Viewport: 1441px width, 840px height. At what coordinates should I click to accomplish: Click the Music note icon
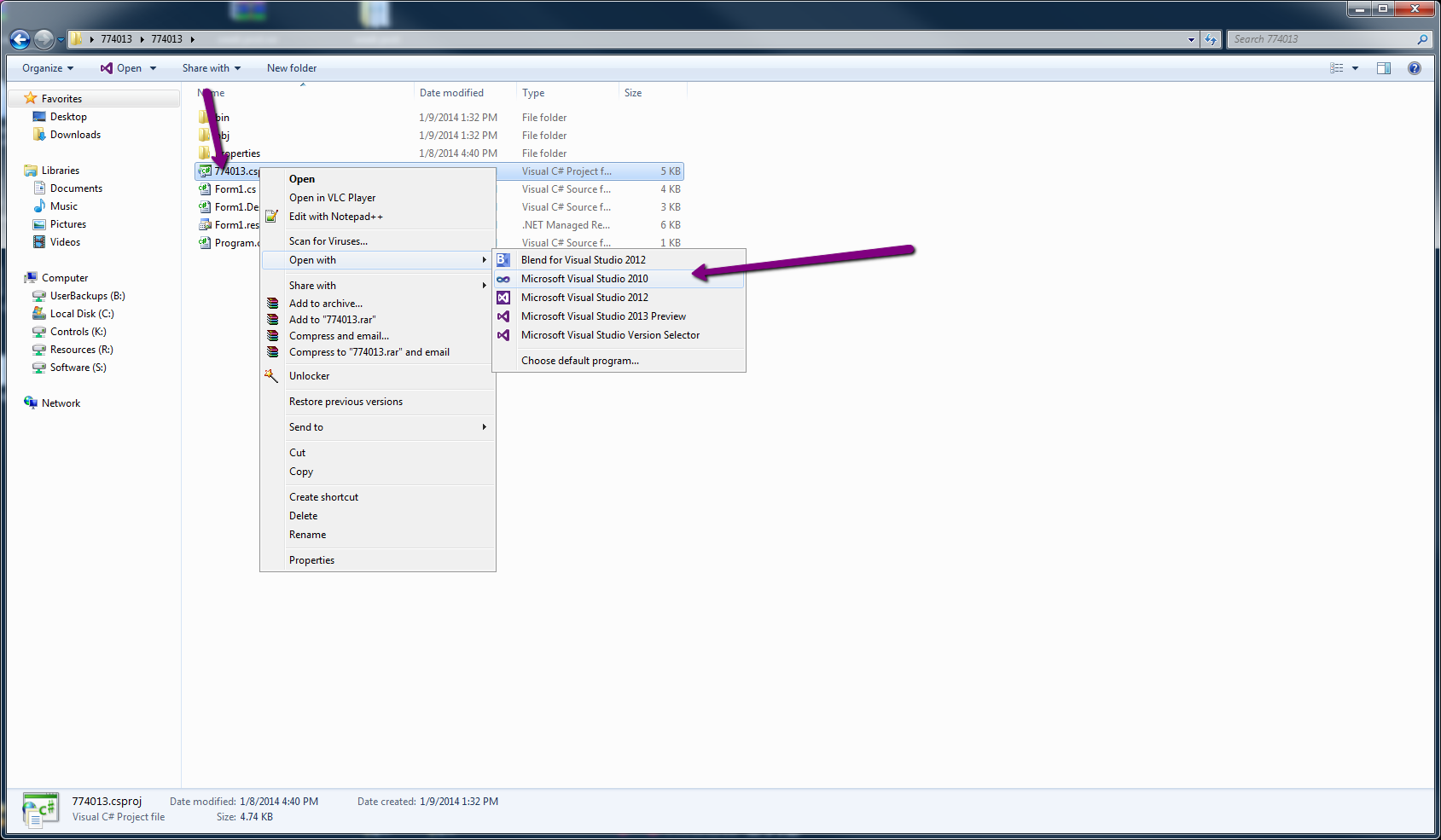(39, 206)
